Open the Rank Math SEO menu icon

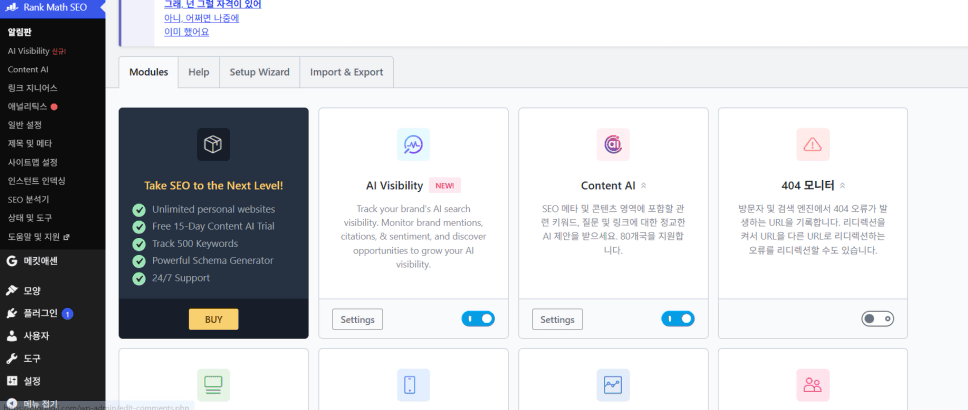click(12, 8)
